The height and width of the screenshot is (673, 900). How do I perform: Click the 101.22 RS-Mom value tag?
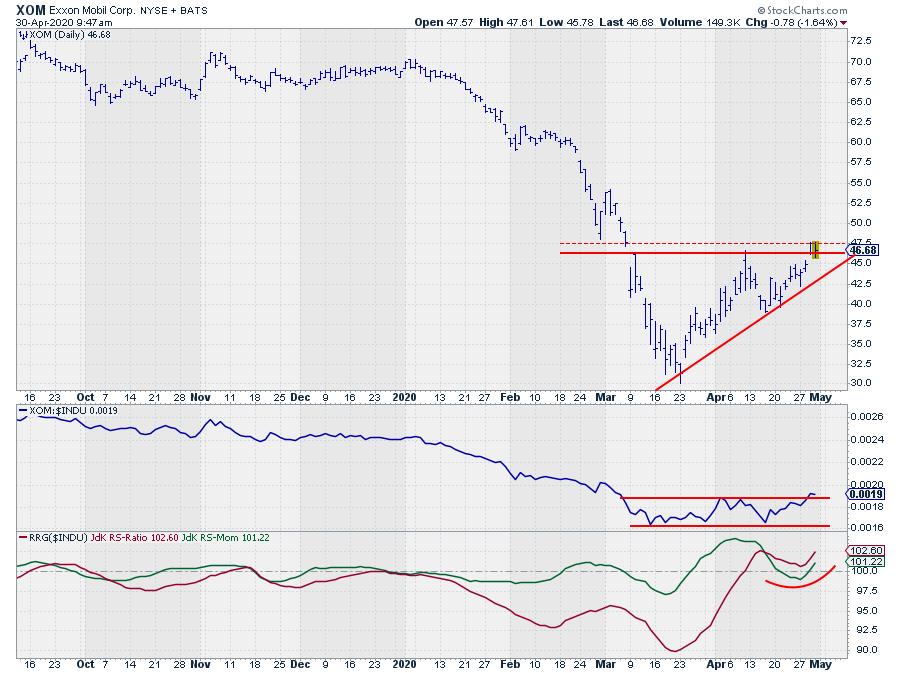(866, 562)
